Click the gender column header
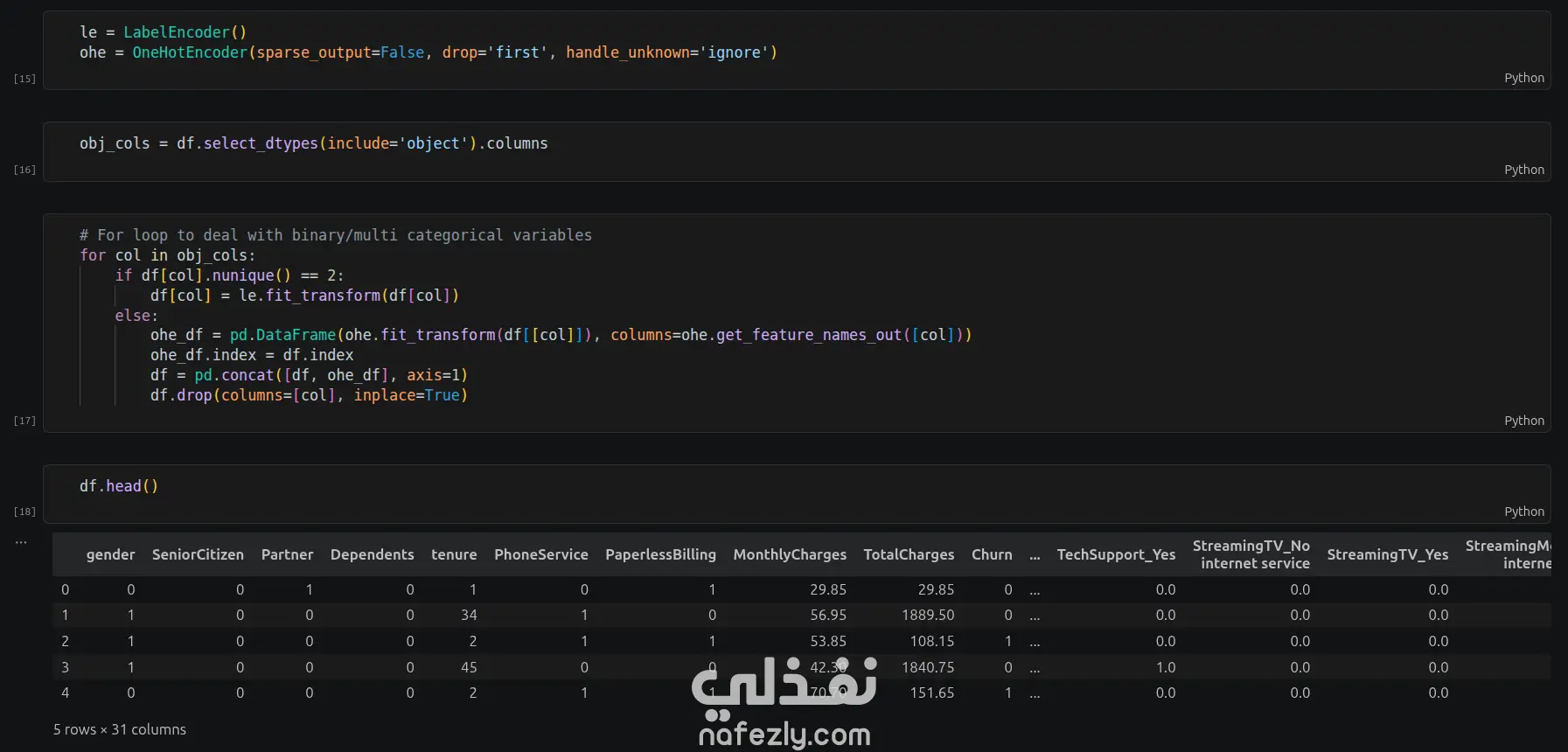 pyautogui.click(x=110, y=554)
